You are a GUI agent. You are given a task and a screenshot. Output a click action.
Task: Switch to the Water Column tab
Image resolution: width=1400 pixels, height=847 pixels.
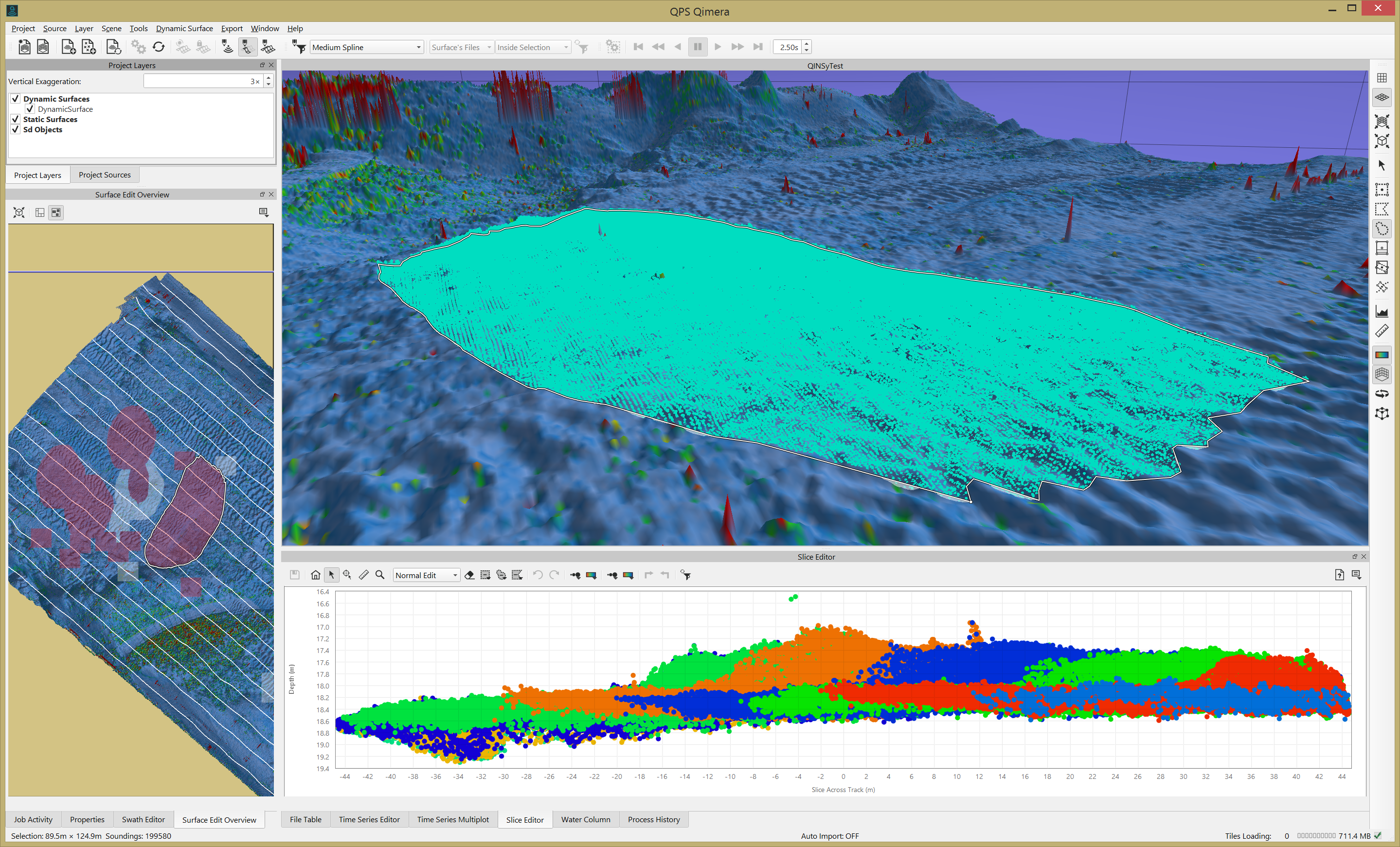(x=585, y=819)
